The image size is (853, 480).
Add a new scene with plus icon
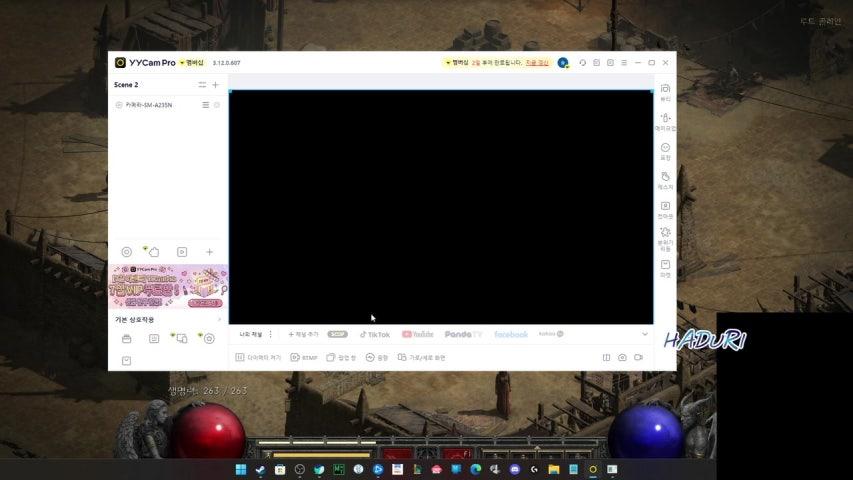(x=215, y=85)
